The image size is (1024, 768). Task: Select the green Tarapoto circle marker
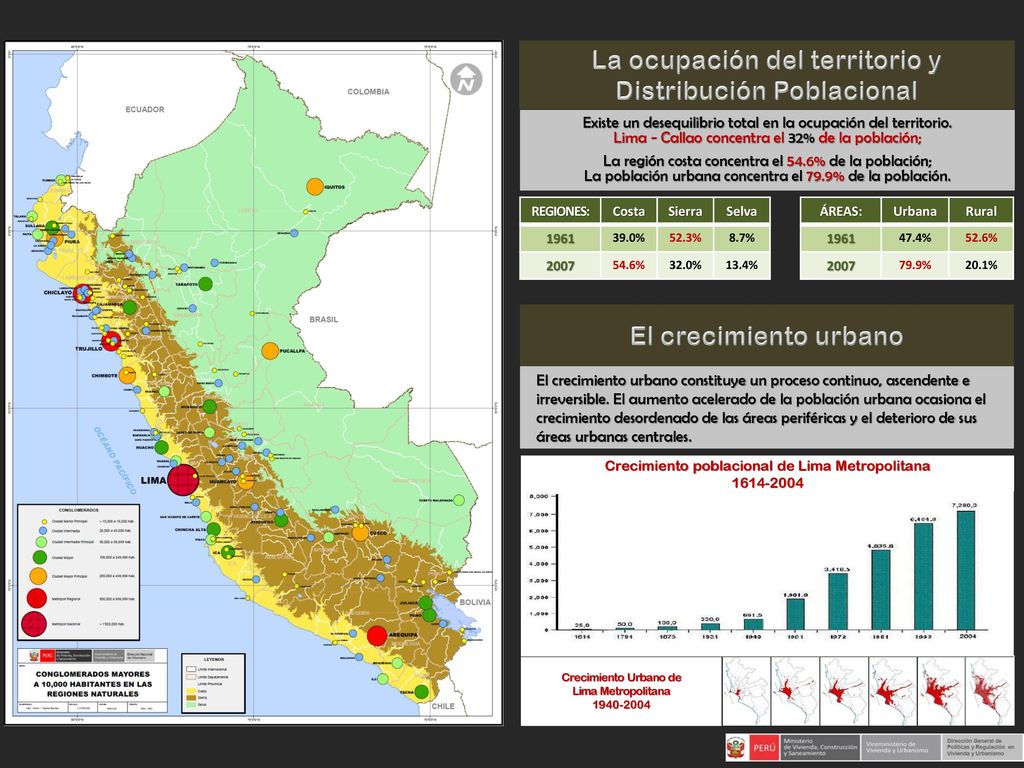pyautogui.click(x=205, y=283)
